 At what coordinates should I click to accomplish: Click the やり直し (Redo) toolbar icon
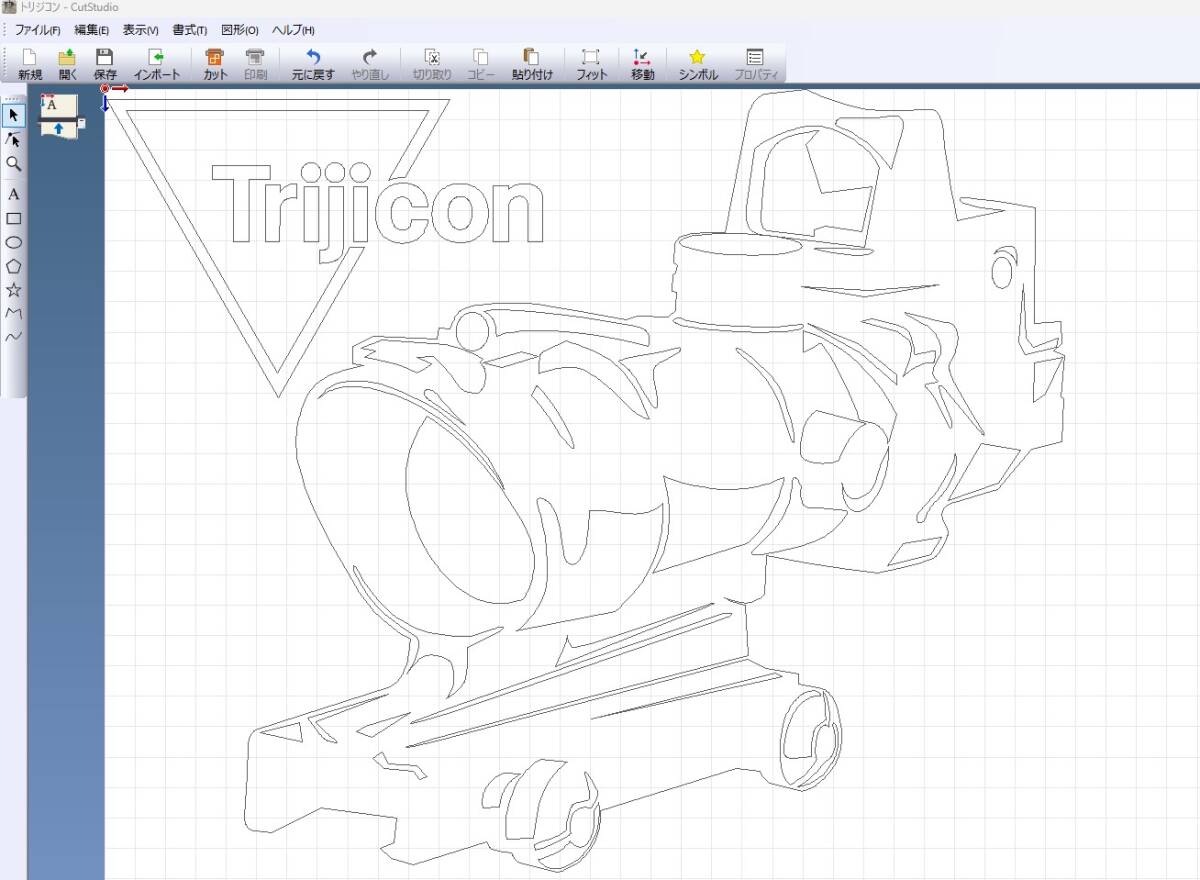[x=370, y=64]
